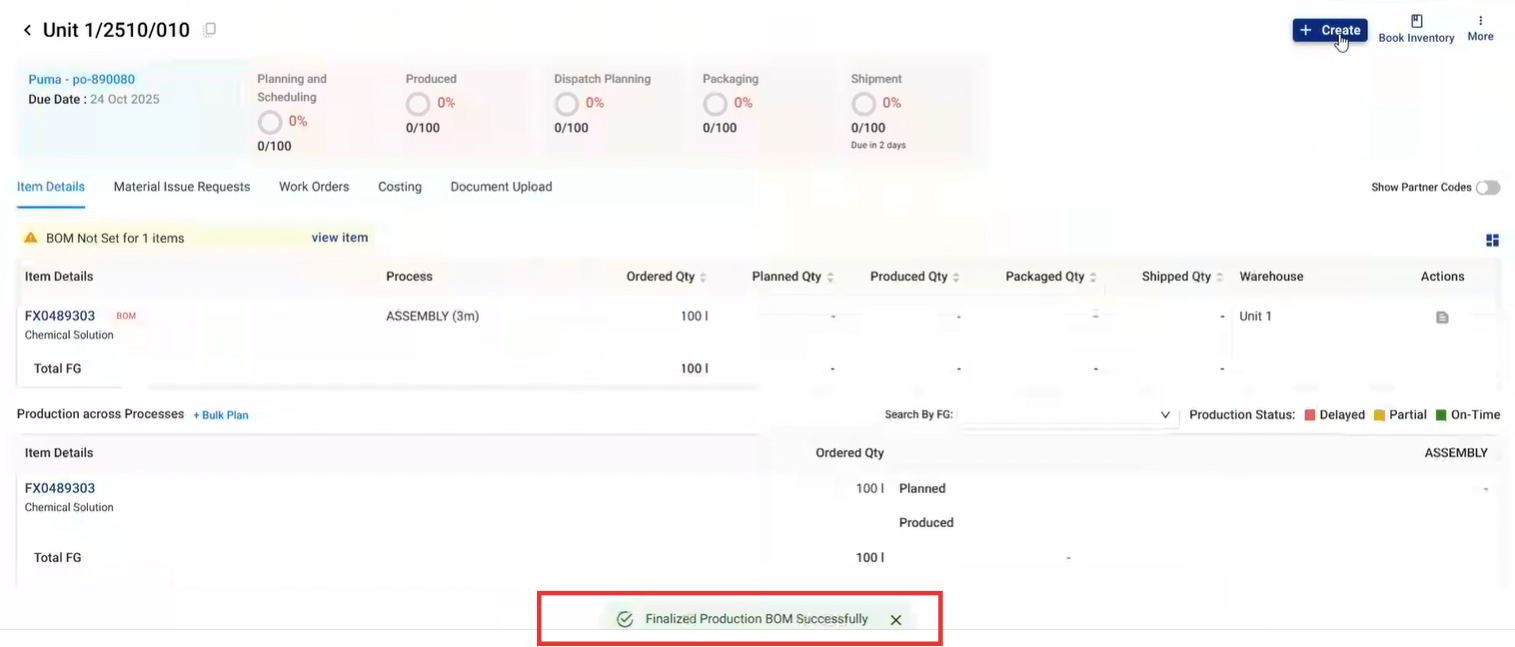Click the Create button
The image size is (1515, 647).
[1329, 30]
